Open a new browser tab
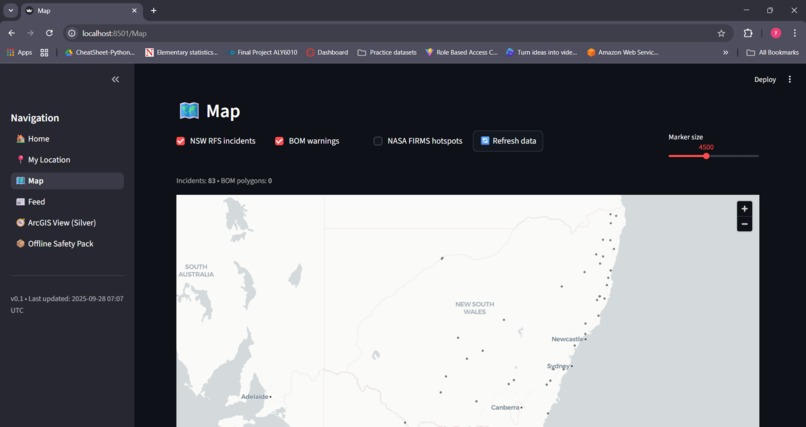Screen dimensions: 806x427 coord(153,10)
